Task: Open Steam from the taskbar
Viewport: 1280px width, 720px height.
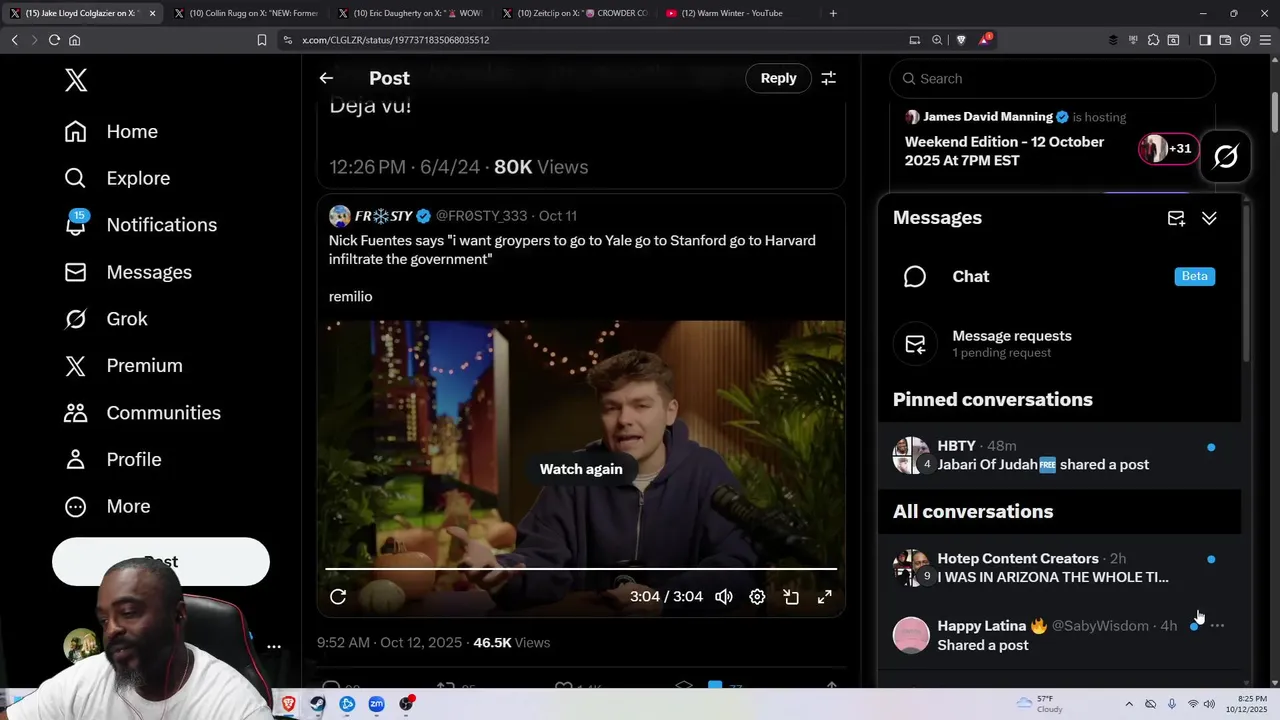Action: coord(318,704)
